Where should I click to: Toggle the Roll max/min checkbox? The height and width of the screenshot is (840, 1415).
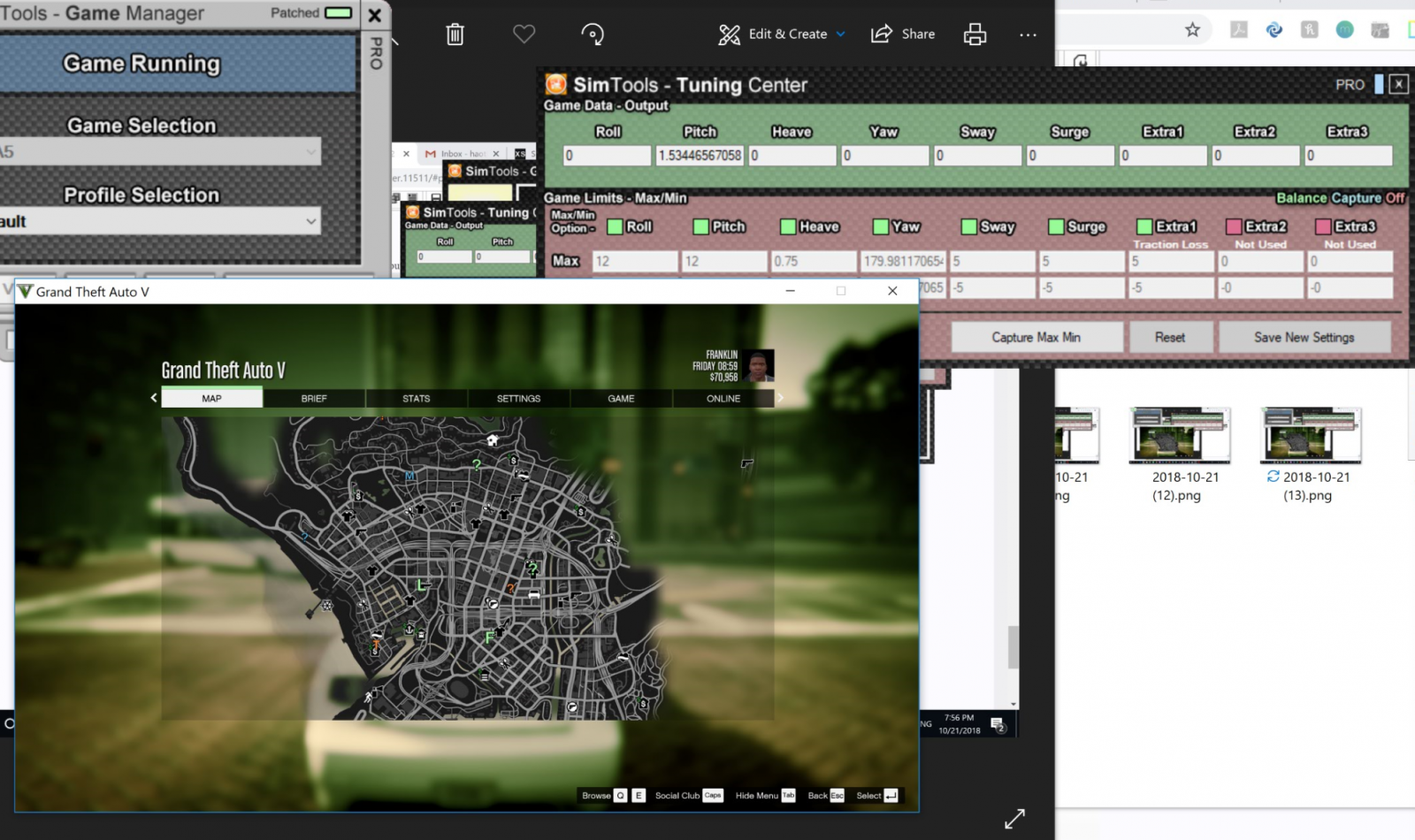click(x=615, y=226)
